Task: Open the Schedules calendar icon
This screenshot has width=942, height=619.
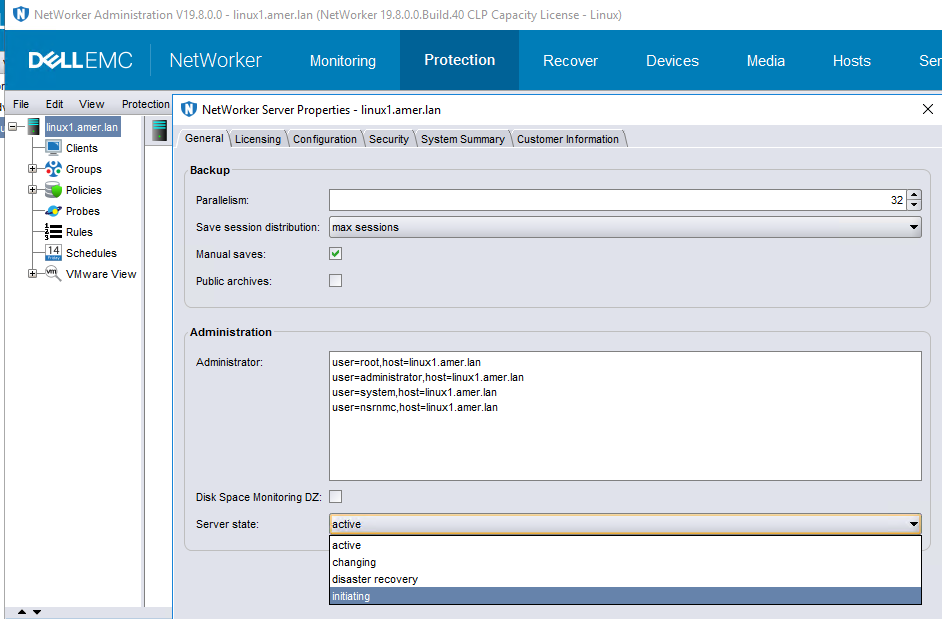Action: point(52,253)
